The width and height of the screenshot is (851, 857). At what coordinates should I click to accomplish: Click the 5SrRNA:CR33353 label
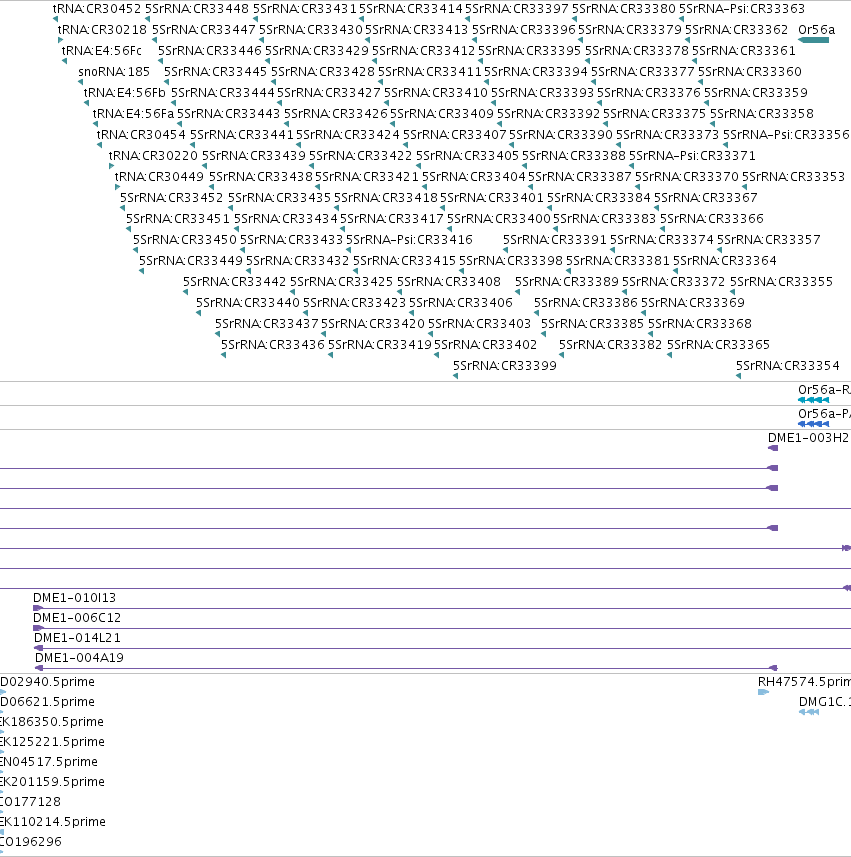(793, 177)
